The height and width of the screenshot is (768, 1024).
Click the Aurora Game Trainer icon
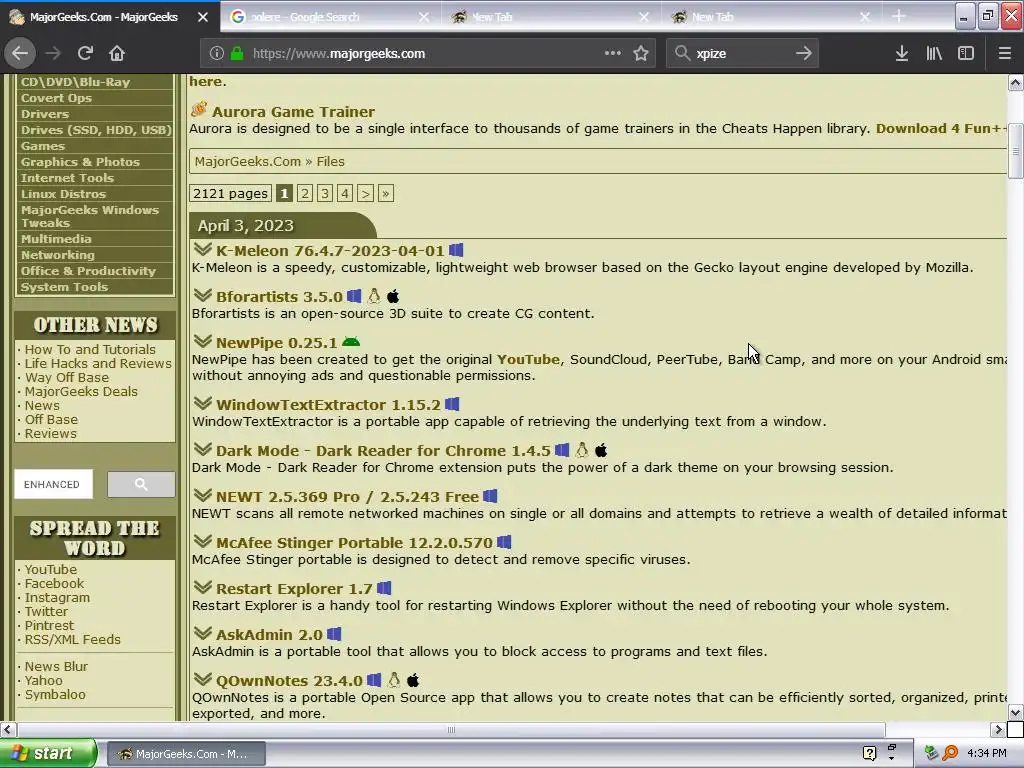199,110
